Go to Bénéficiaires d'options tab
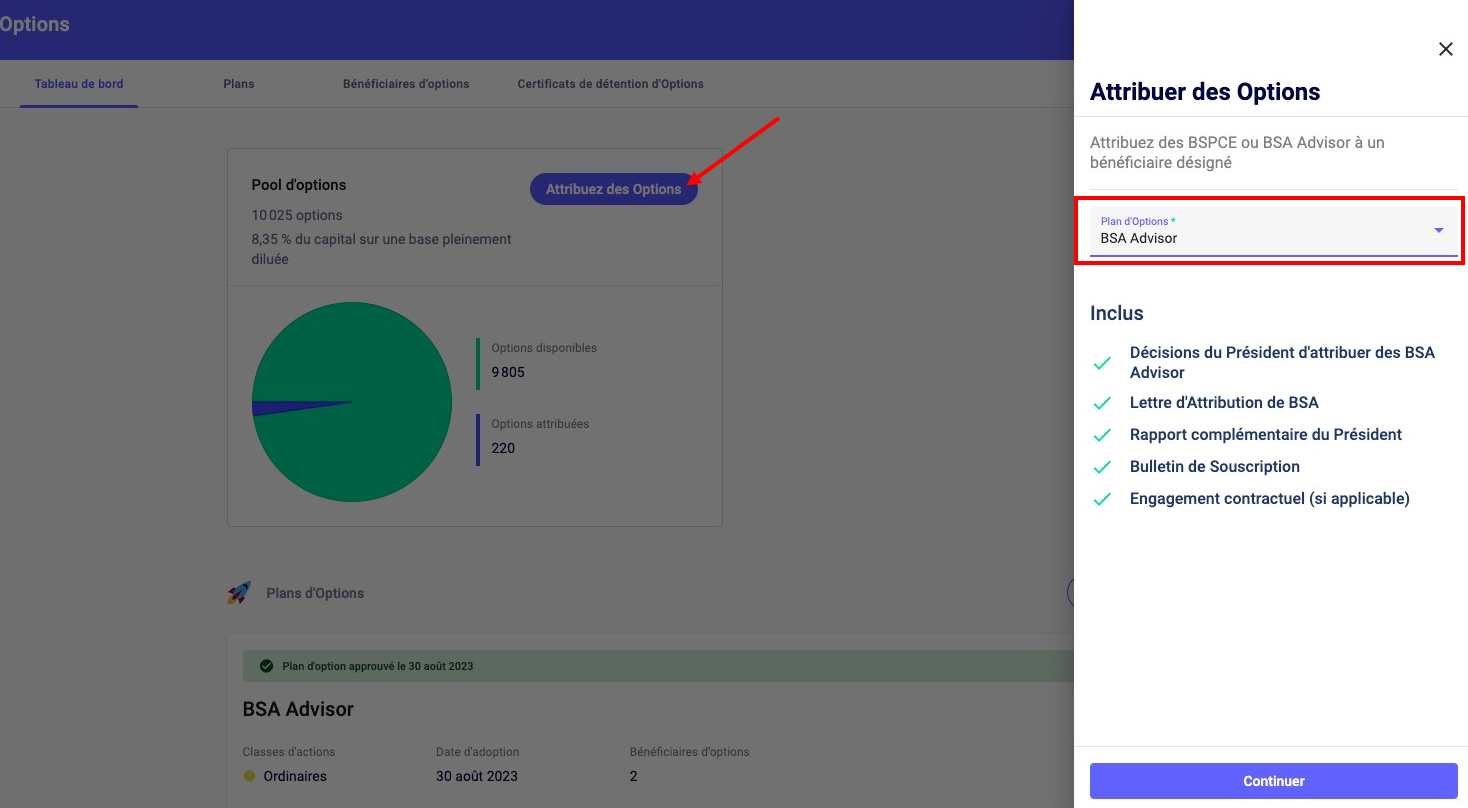This screenshot has width=1468, height=808. (x=406, y=84)
